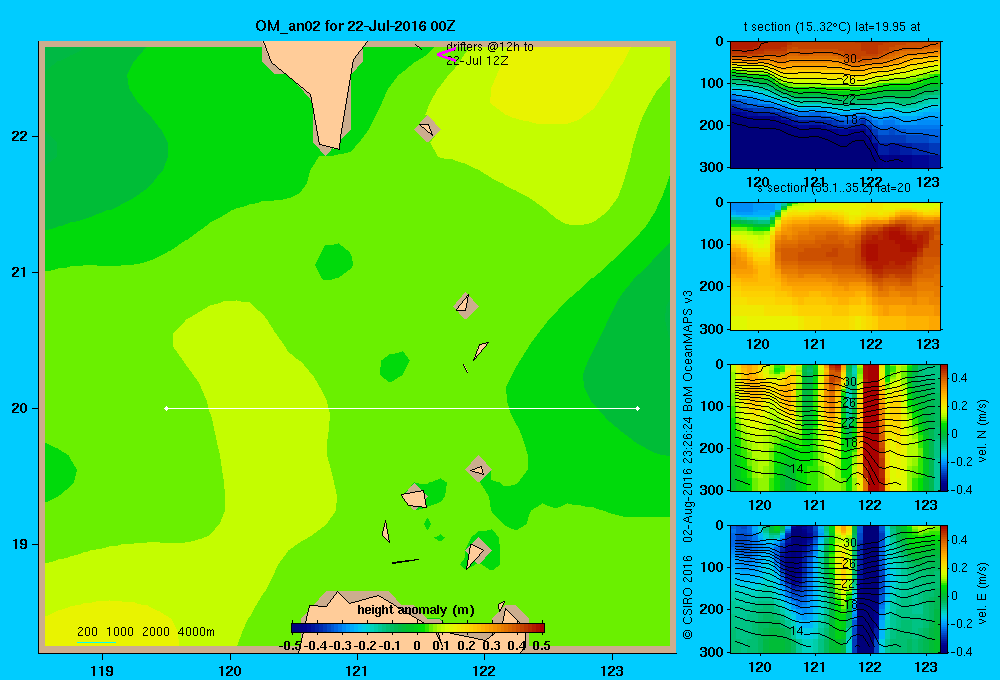
Task: Click the height anomaly color bar
Action: [418, 628]
